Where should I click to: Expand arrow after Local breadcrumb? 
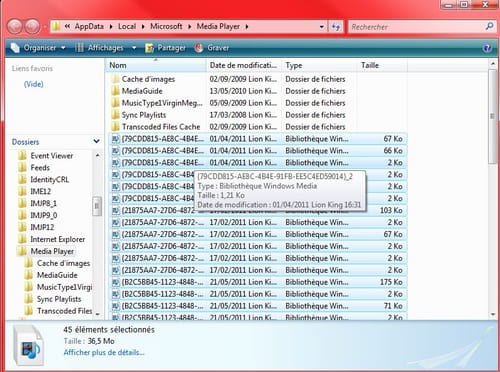point(143,27)
